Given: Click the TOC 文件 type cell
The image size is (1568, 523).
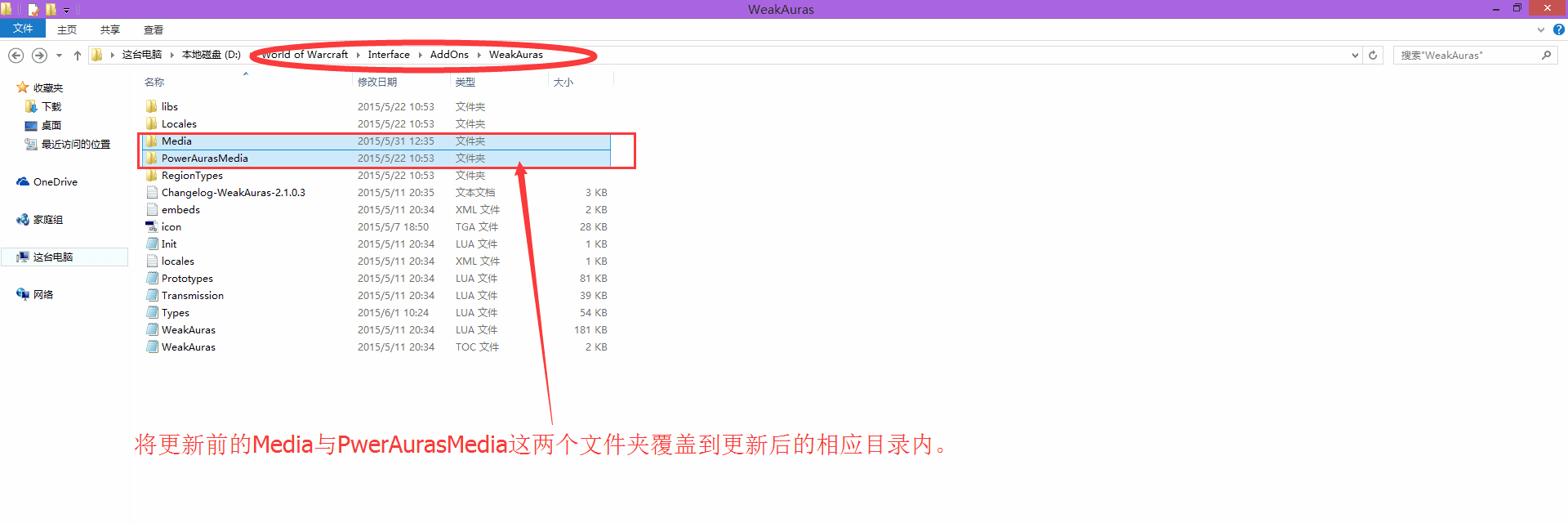Looking at the screenshot, I should 477,347.
